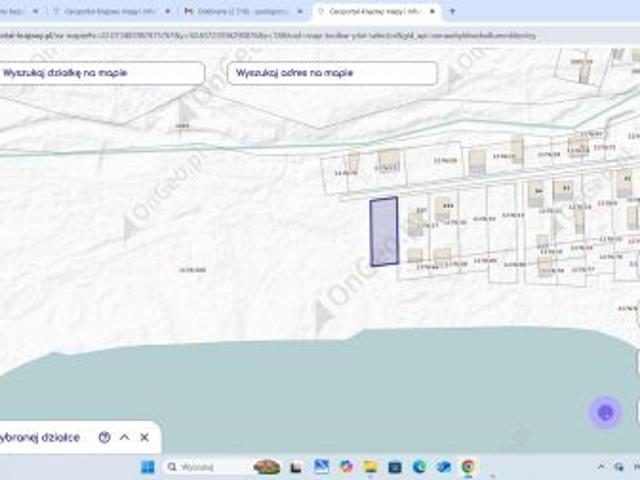This screenshot has width=640, height=480.
Task: Switch to the second Geoportal Krajowy tab
Action: click(x=108, y=11)
